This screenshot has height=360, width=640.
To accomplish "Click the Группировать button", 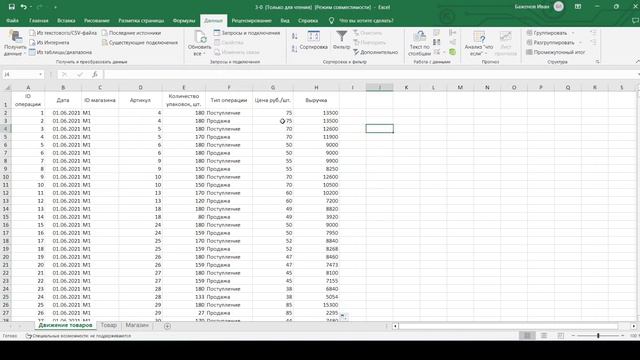I will point(547,33).
